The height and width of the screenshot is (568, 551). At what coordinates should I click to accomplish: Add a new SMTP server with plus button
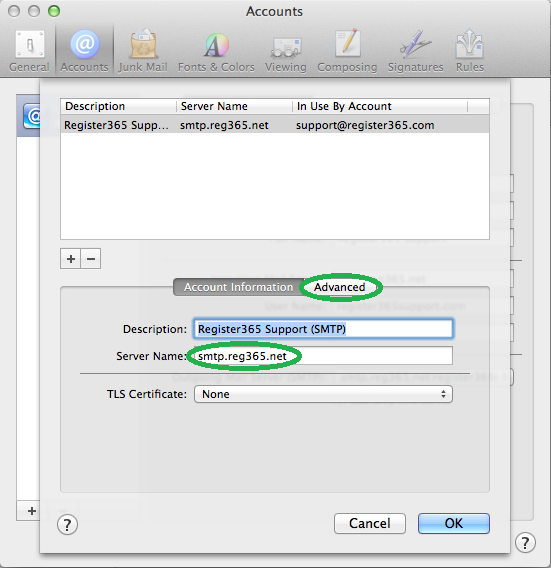pyautogui.click(x=71, y=259)
